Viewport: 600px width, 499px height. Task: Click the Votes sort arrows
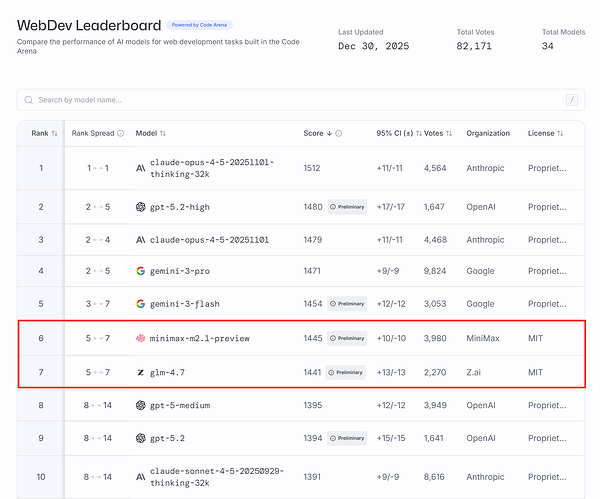coord(449,134)
